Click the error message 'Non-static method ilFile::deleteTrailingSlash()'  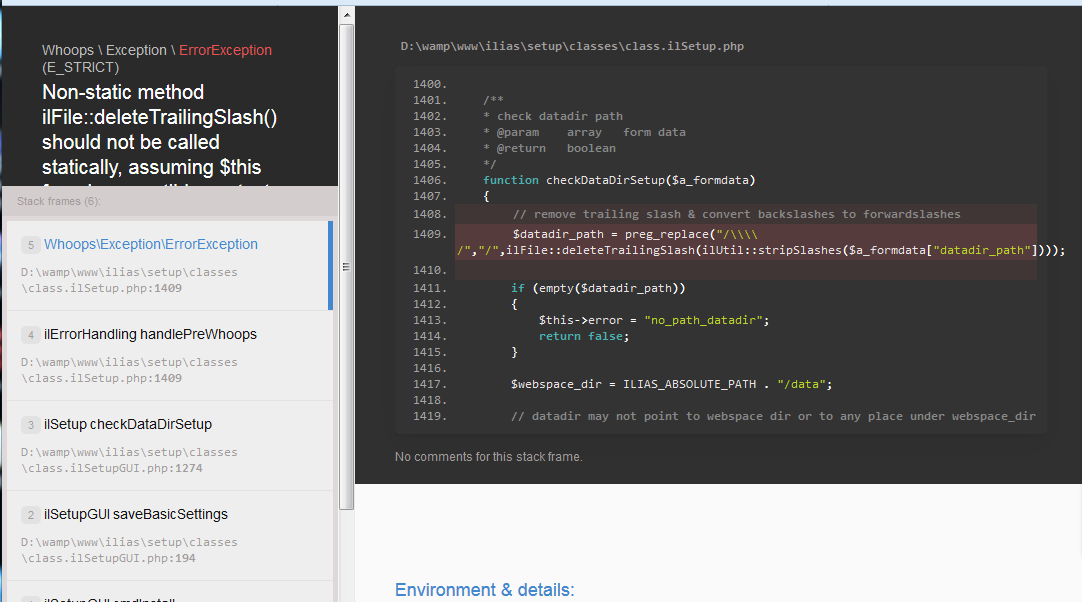coord(159,104)
